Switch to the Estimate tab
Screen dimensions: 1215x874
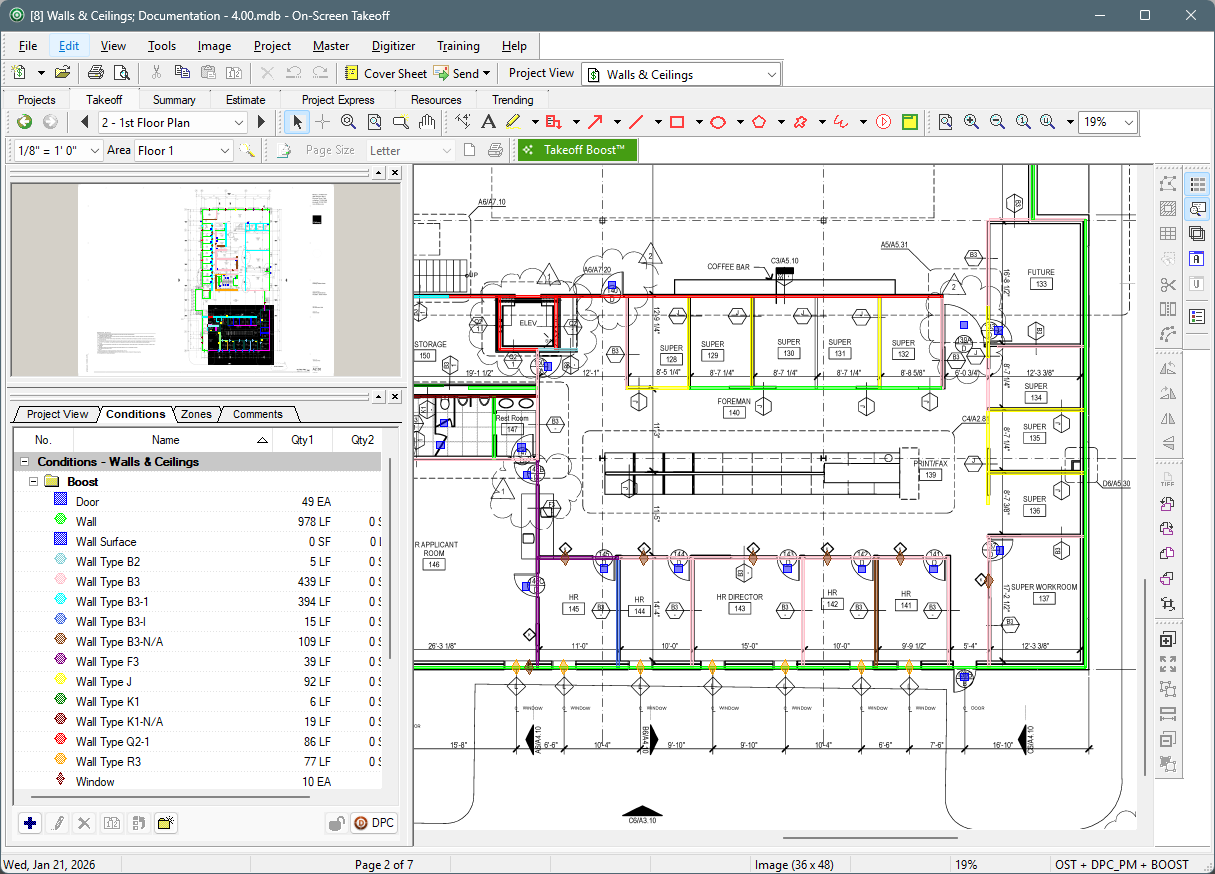[x=245, y=100]
